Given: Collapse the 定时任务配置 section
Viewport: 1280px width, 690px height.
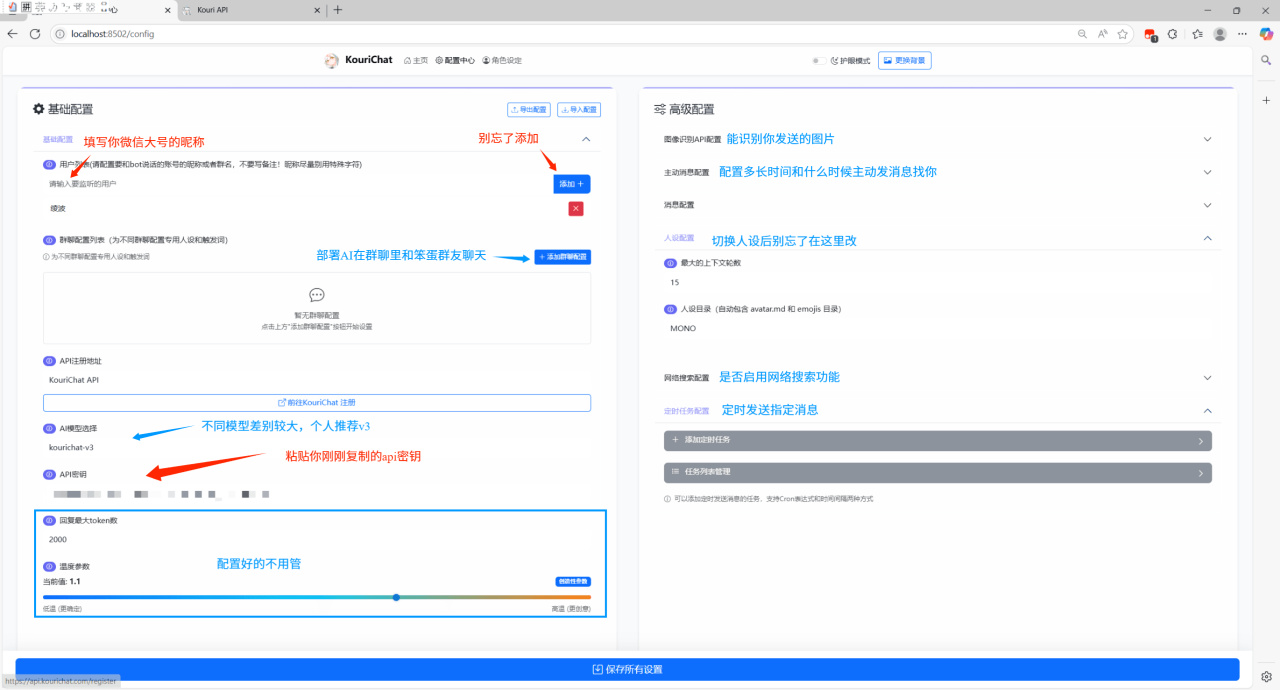Looking at the screenshot, I should [1207, 411].
